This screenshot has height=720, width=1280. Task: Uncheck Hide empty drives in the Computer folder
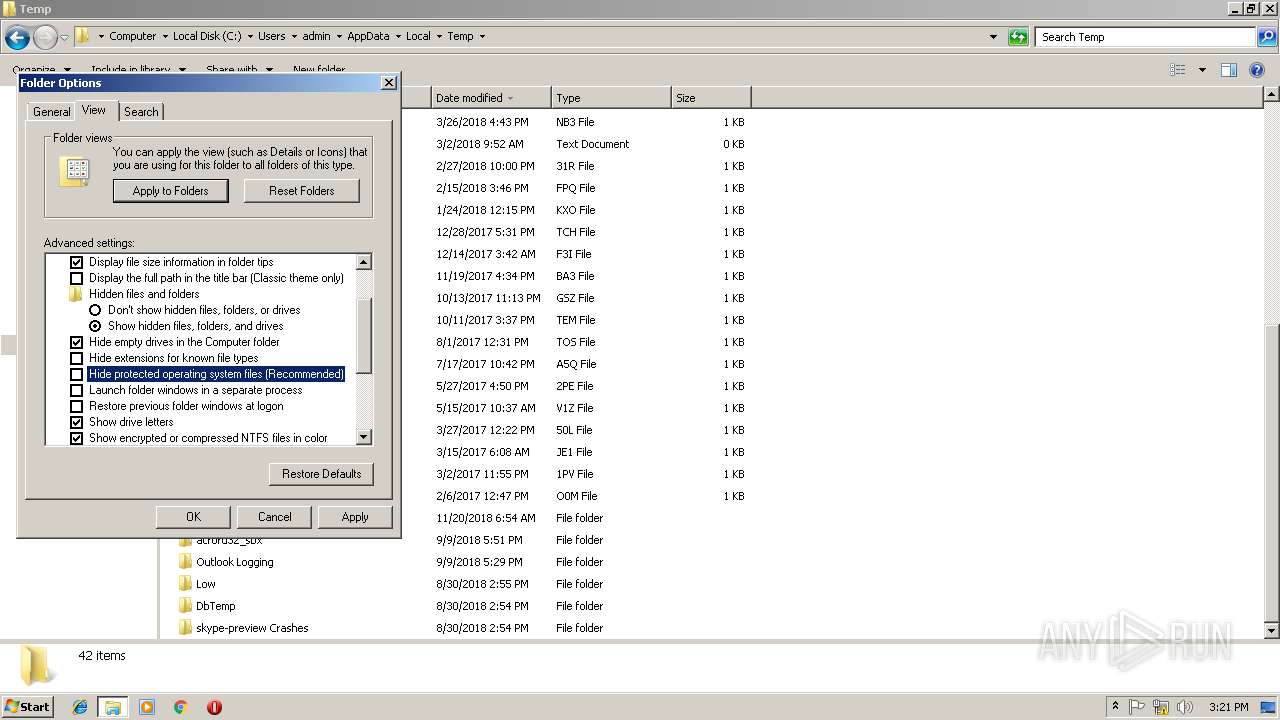[77, 342]
